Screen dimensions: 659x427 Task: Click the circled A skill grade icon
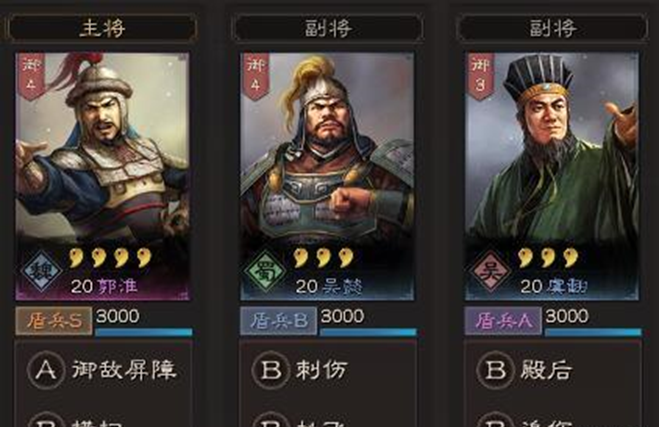pyautogui.click(x=46, y=370)
